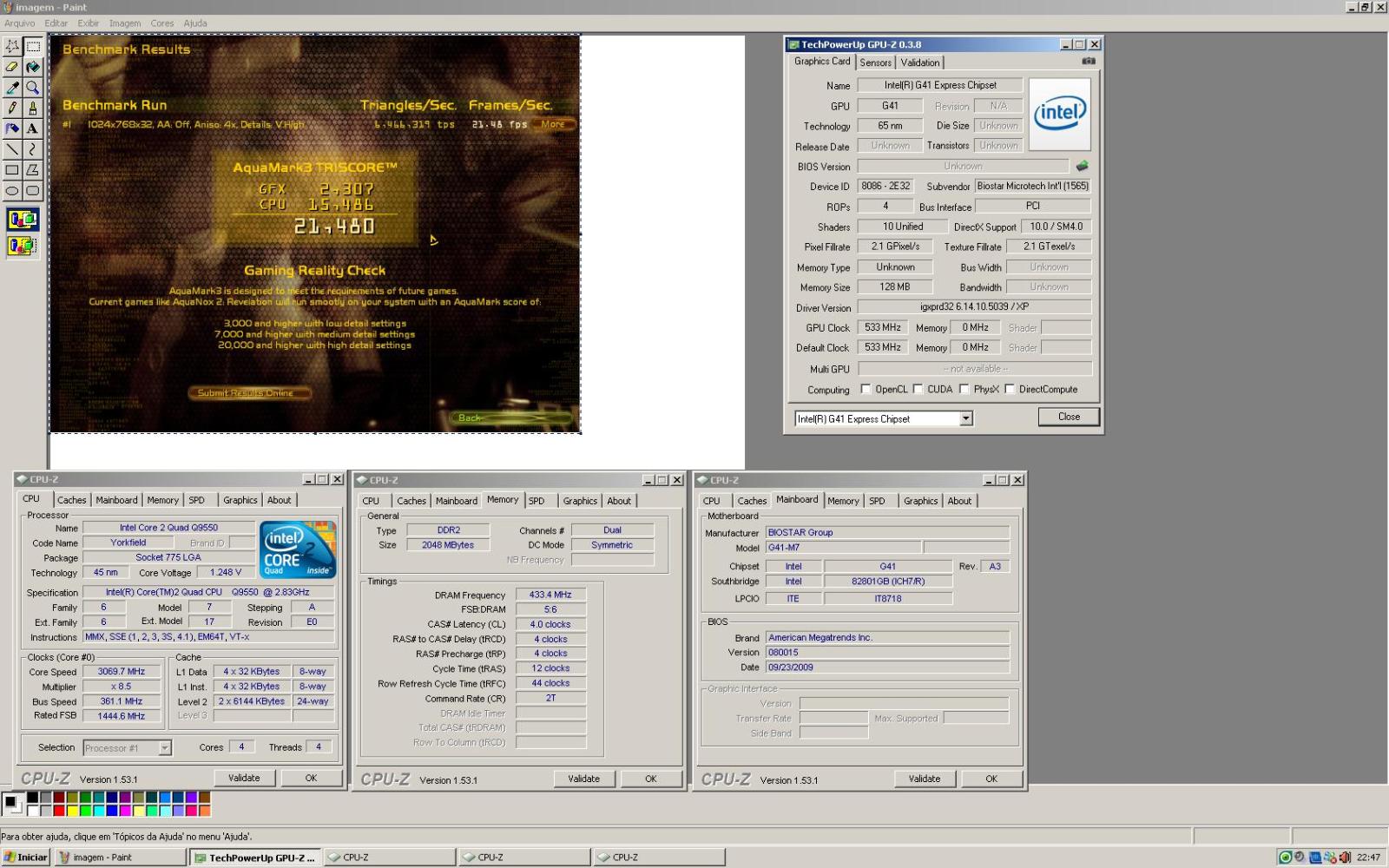Viewport: 1389px width, 868px height.
Task: Select the rectangular Select tool in Paint
Action: [x=33, y=46]
